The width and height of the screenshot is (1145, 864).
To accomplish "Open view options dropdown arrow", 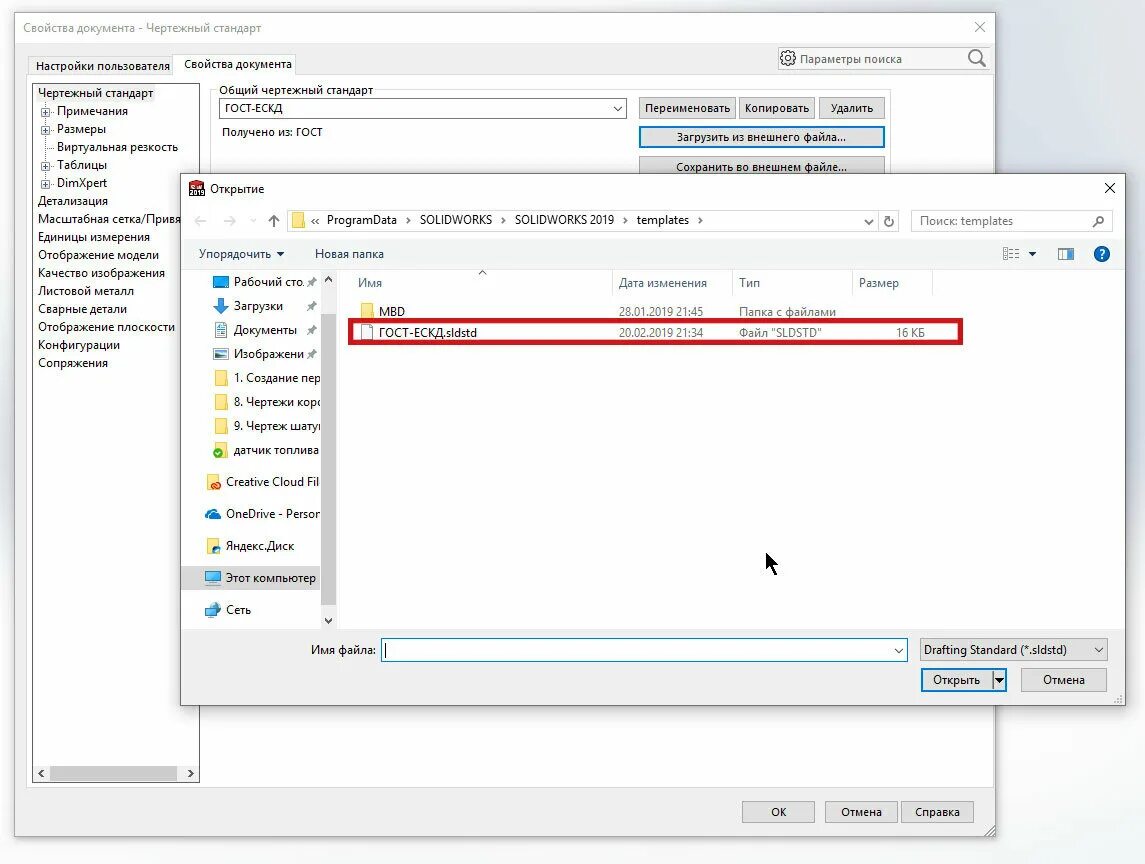I will [1033, 254].
